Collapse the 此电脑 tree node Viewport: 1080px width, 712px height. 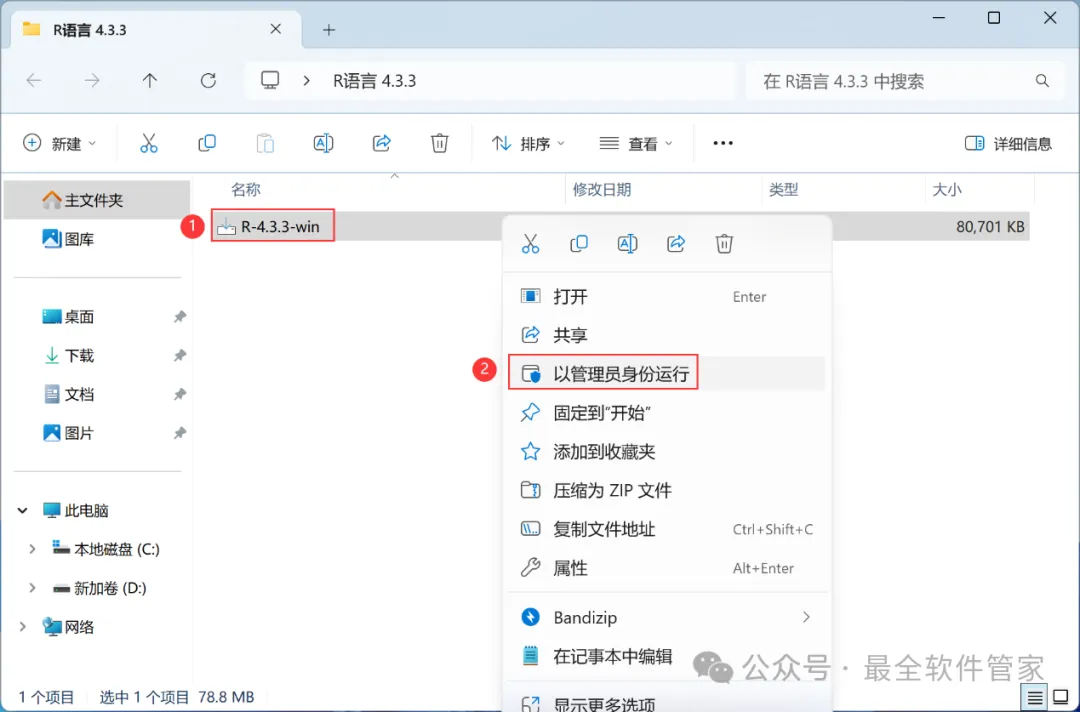pyautogui.click(x=23, y=510)
